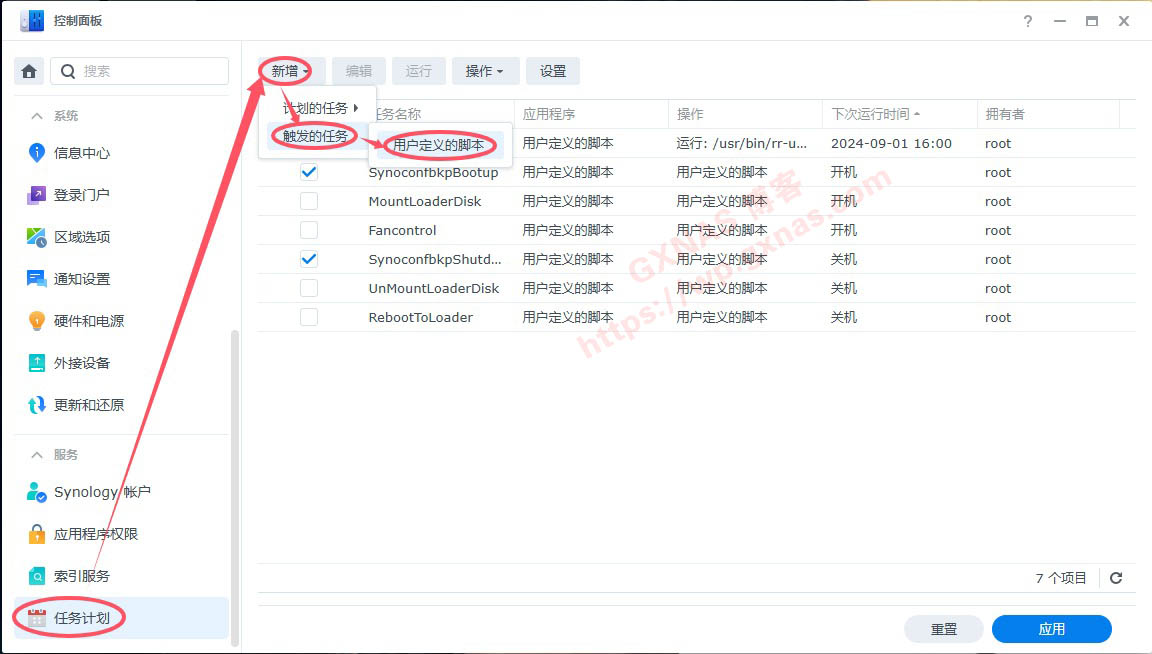Screen dimensions: 1152x654
Task: Choose 用户定义的脚本 submenu item
Action: point(439,145)
